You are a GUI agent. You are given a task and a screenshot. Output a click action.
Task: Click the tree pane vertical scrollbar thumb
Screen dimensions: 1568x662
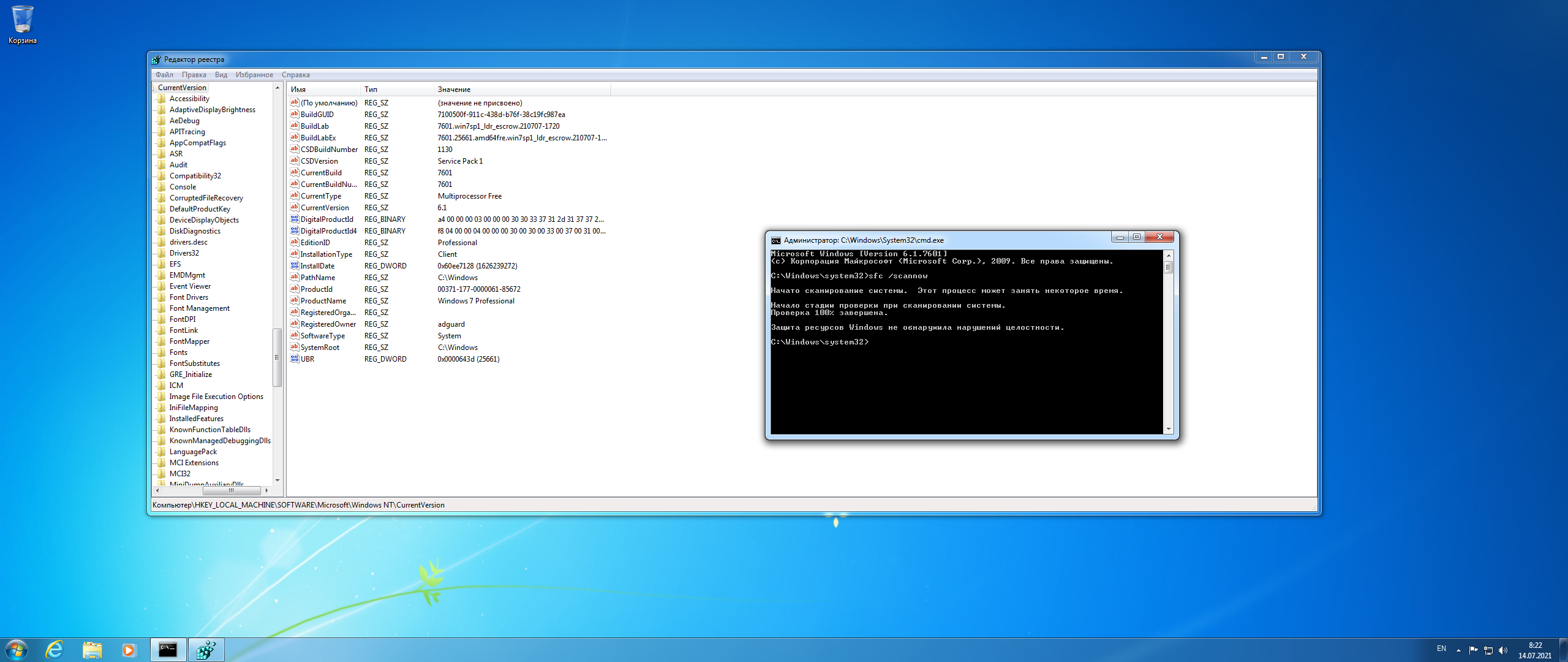(277, 357)
